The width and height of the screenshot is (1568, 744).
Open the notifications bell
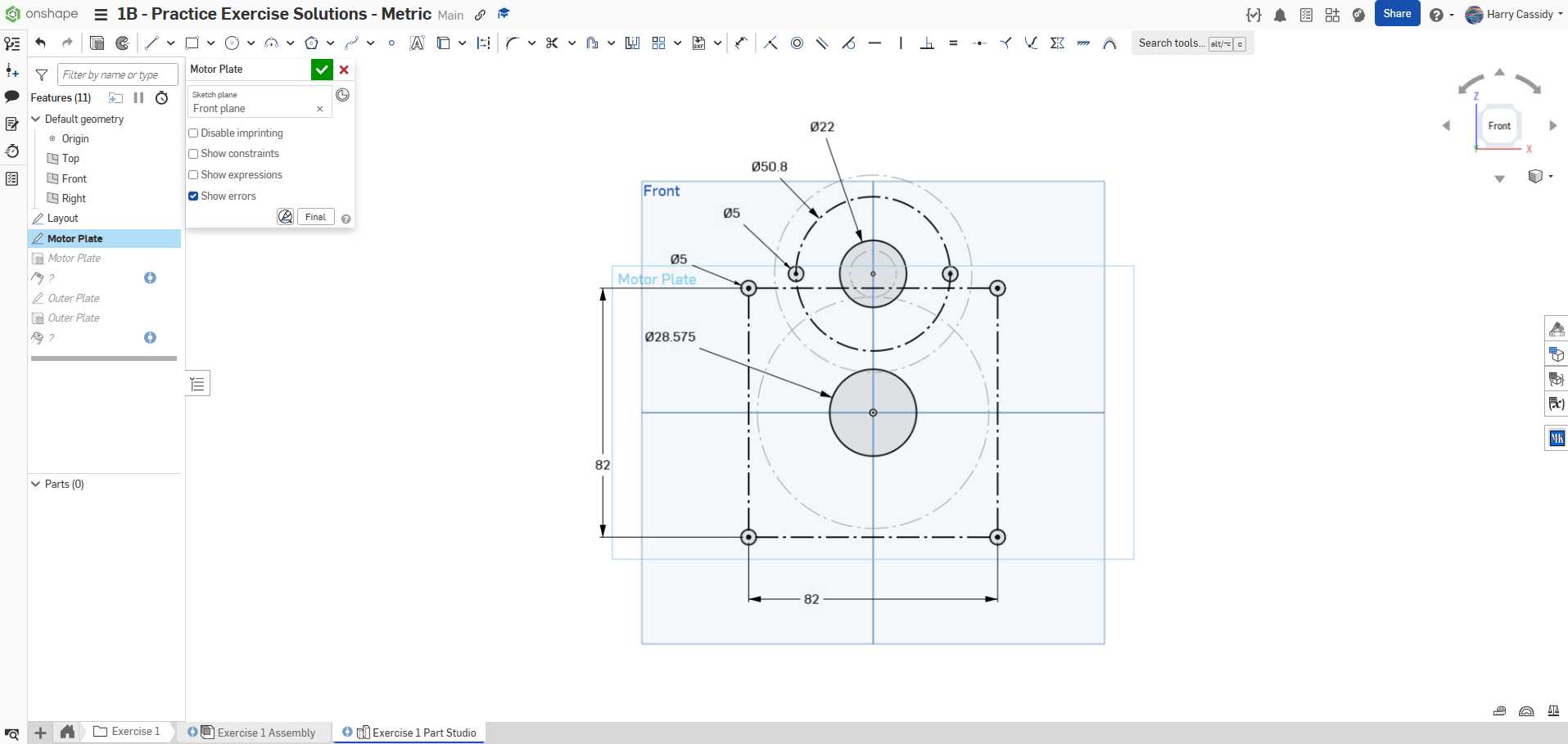click(1280, 15)
